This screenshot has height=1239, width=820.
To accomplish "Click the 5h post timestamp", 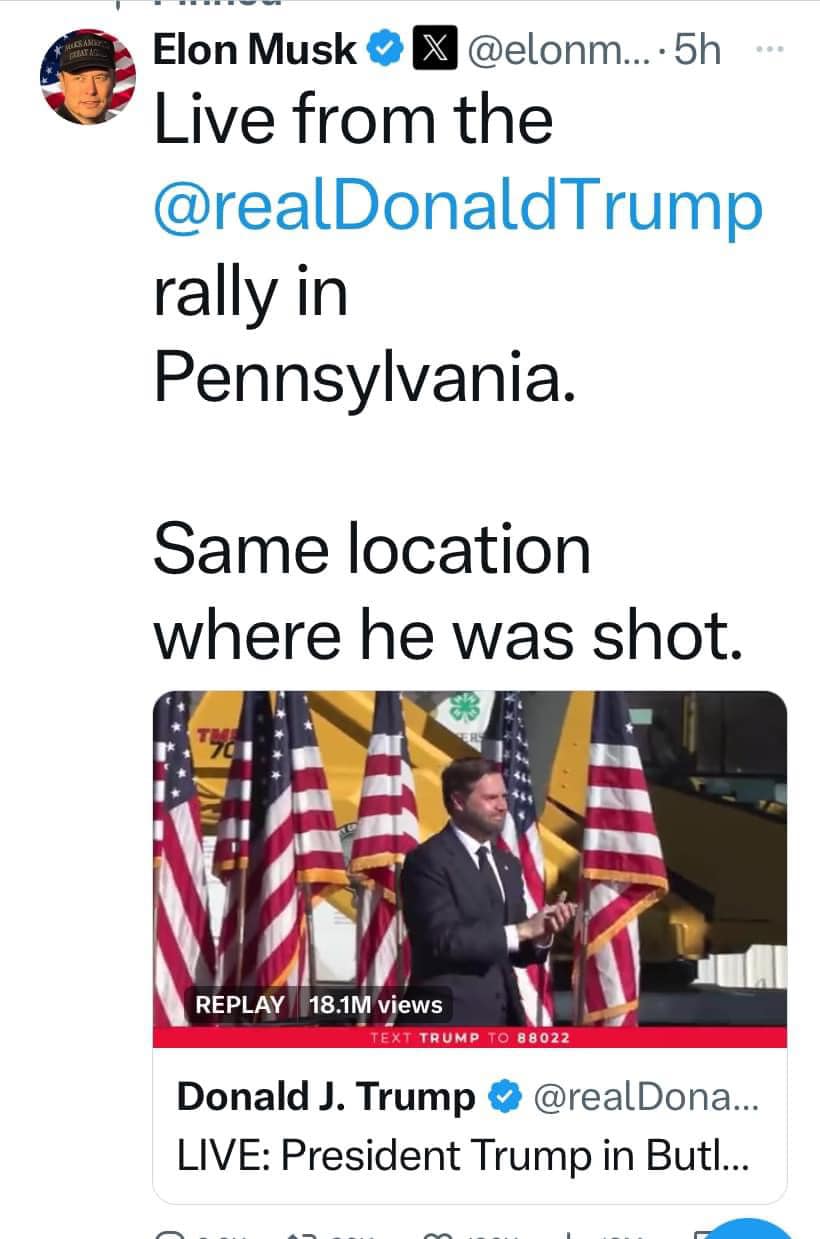I will [x=697, y=50].
